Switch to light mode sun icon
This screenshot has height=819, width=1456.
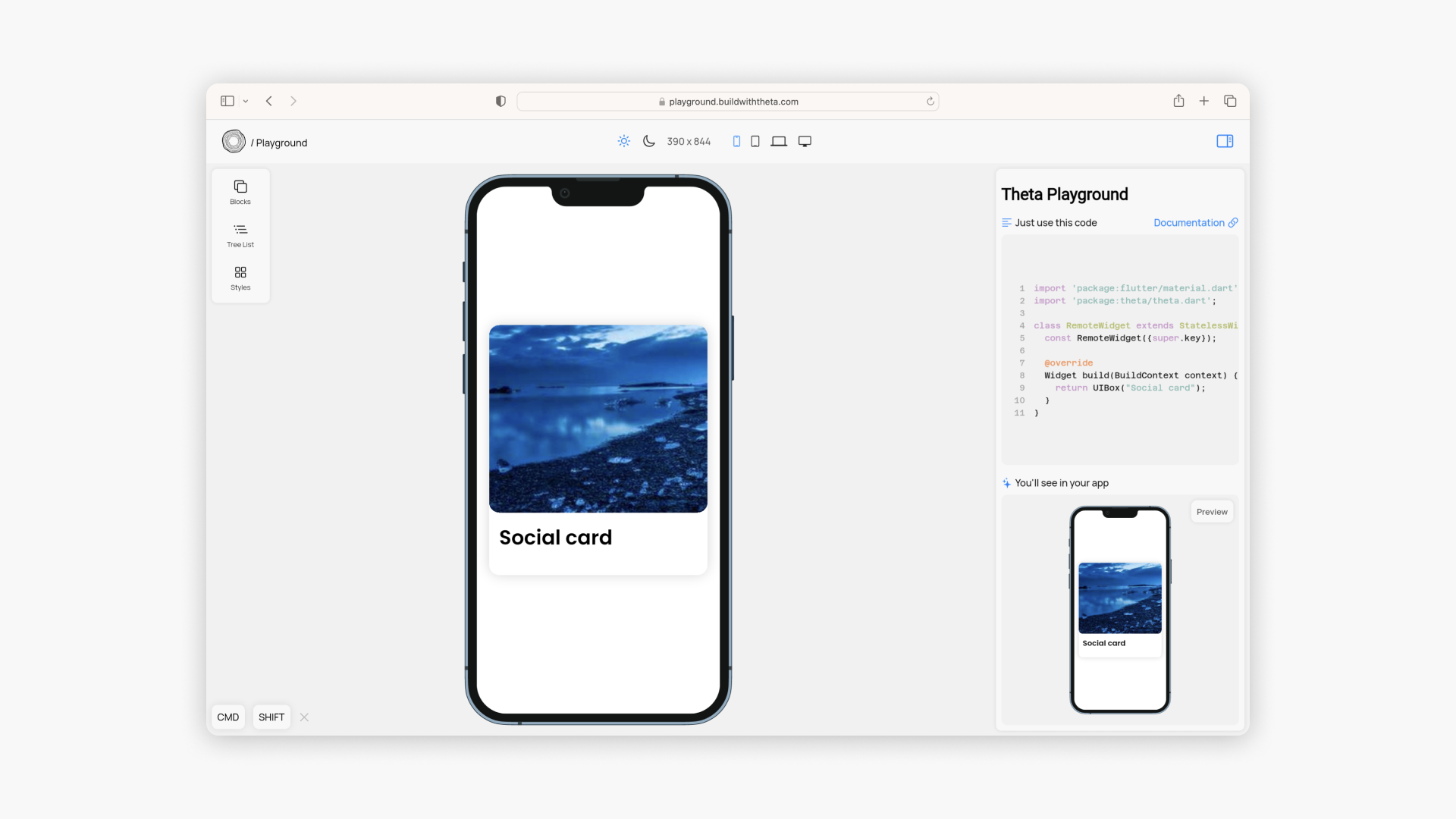click(623, 142)
